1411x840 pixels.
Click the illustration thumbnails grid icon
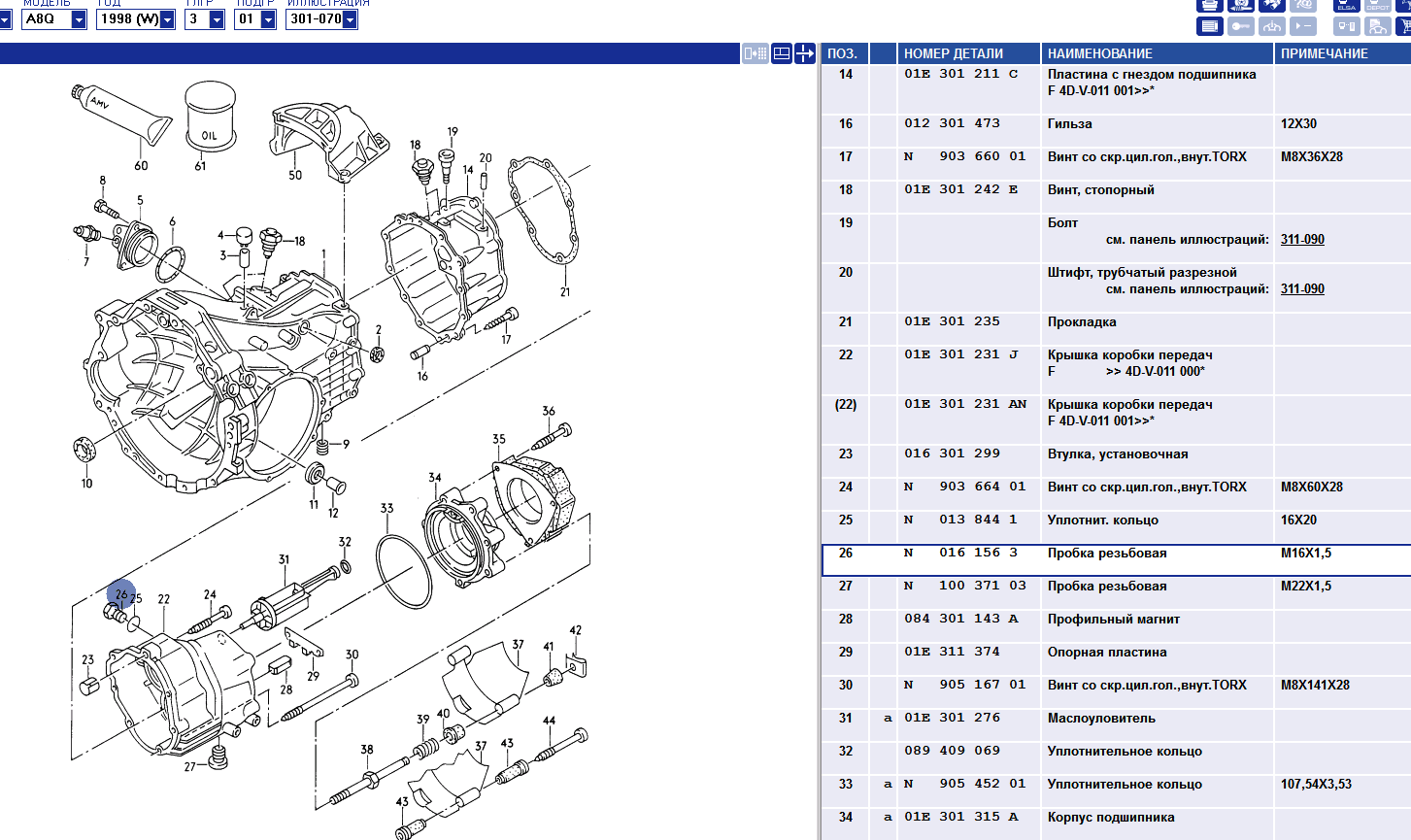click(x=756, y=54)
